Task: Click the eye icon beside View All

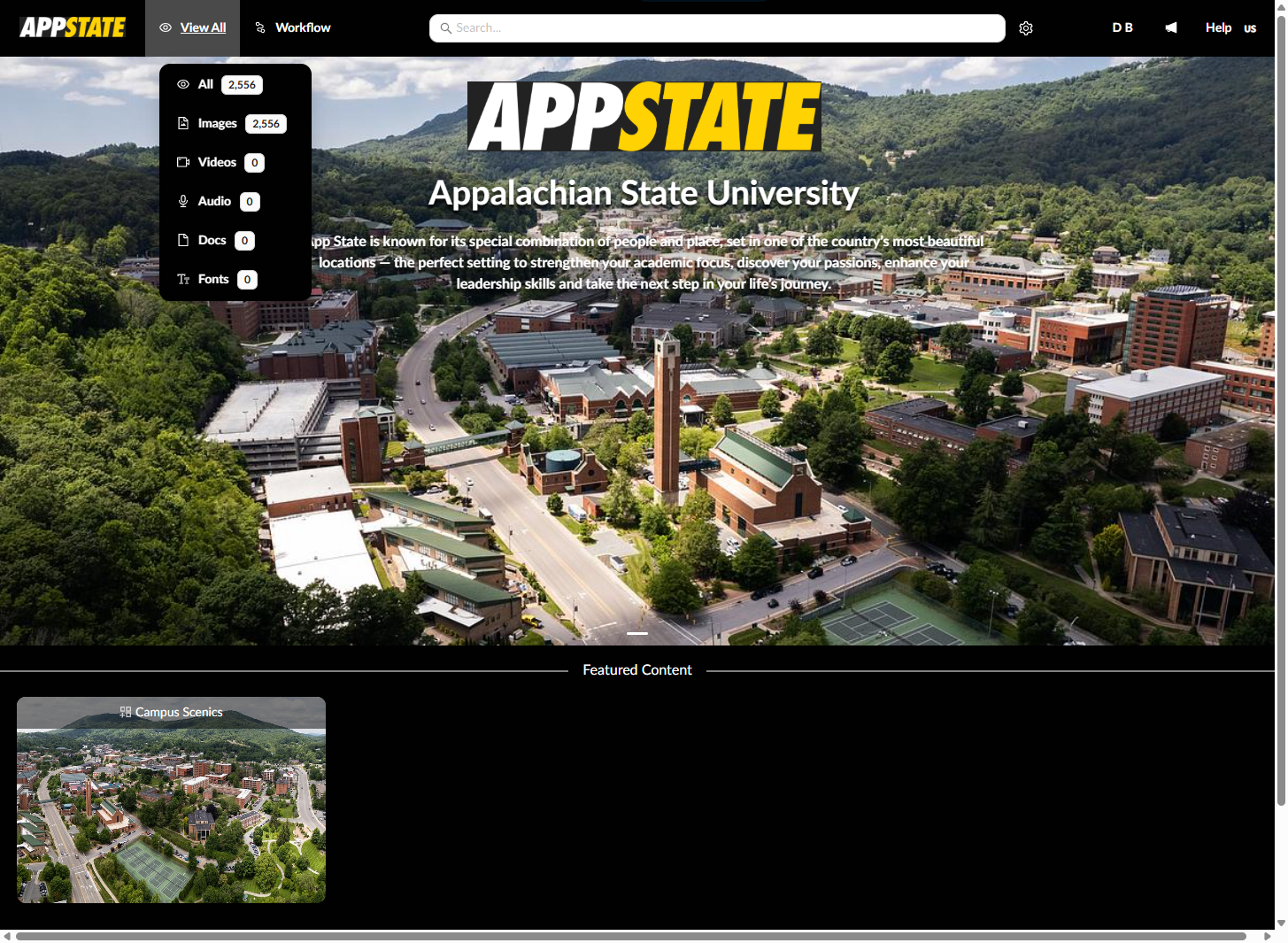Action: 166,27
